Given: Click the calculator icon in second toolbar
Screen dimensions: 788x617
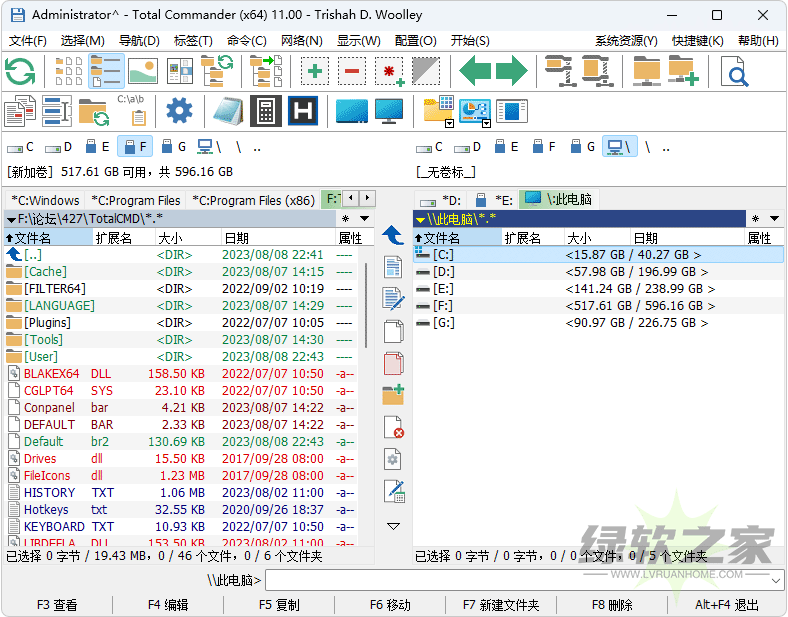Looking at the screenshot, I should click(x=265, y=110).
